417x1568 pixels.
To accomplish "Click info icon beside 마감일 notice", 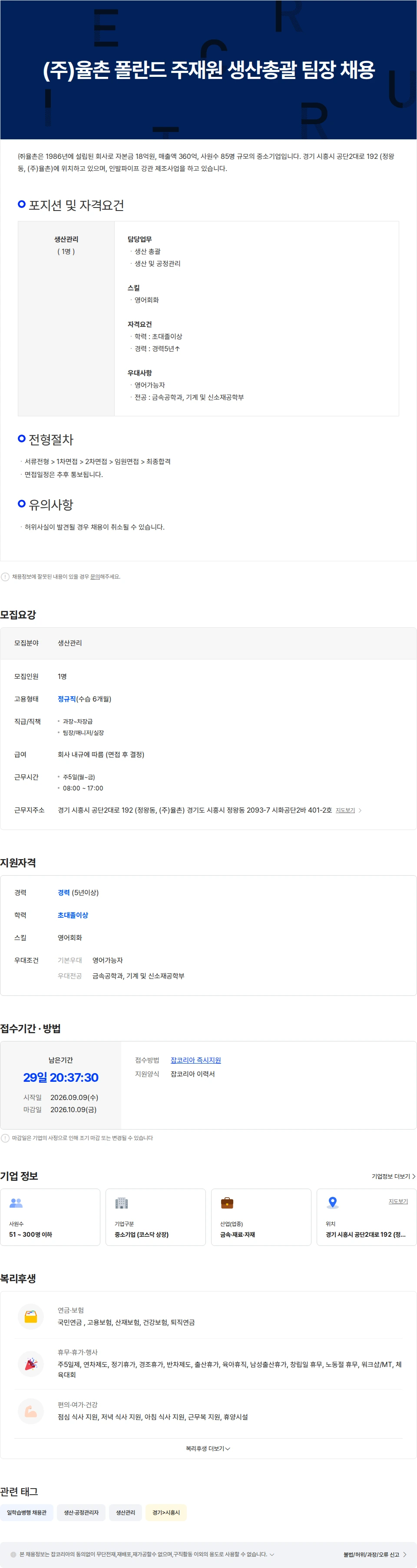I will coord(5,1138).
